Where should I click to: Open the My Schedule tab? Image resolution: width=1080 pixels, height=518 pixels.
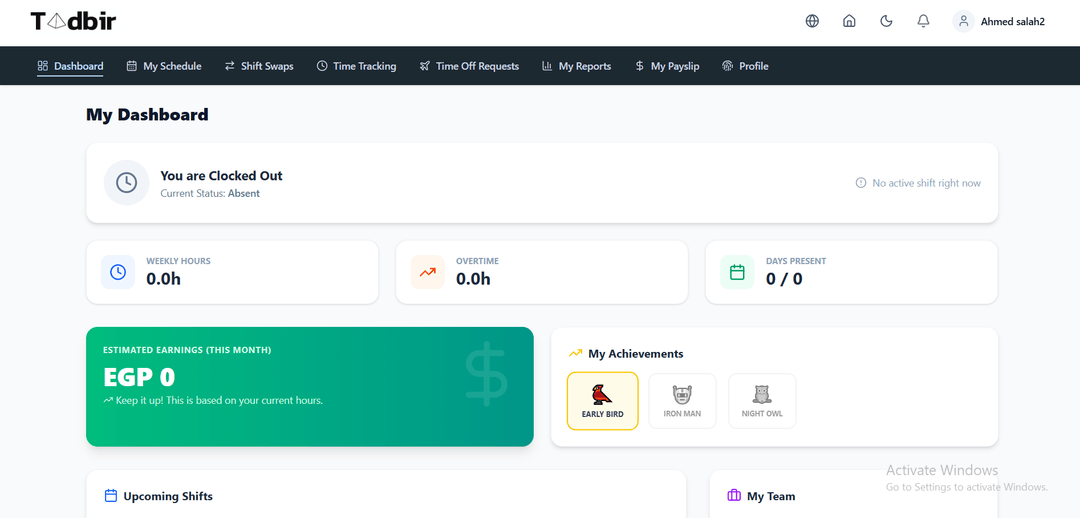click(164, 66)
